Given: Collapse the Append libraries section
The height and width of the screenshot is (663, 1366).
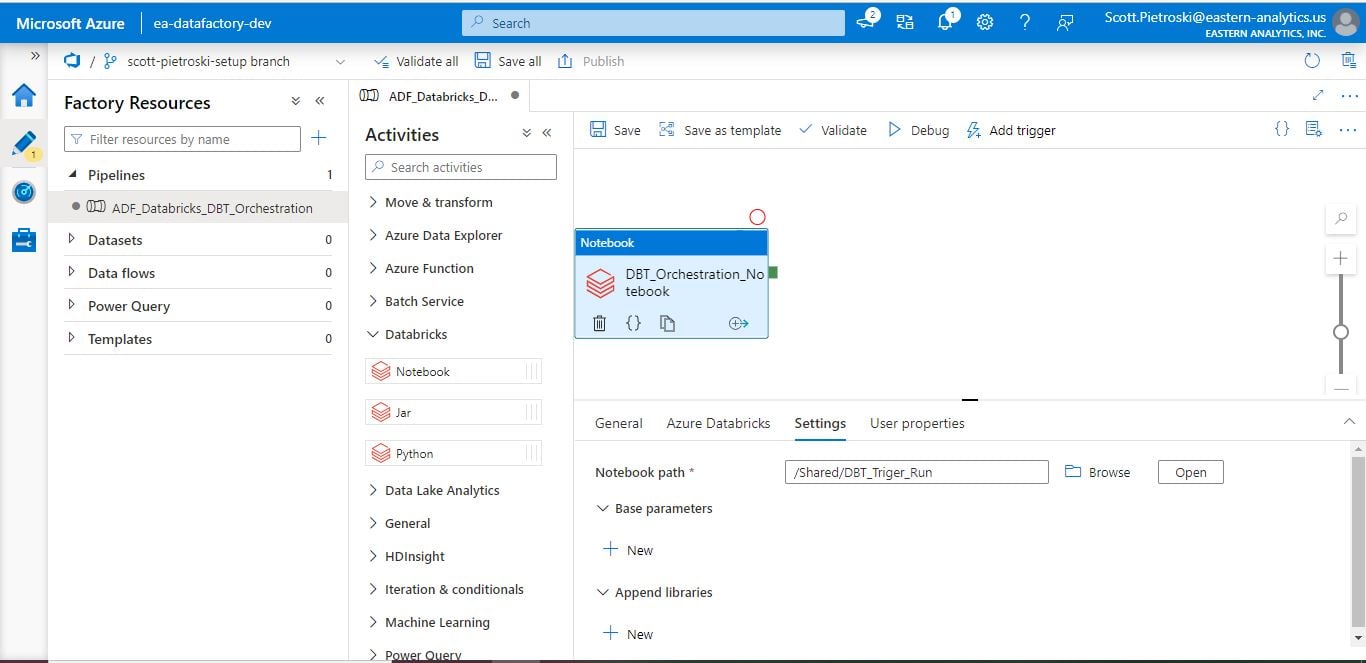Looking at the screenshot, I should click(602, 592).
